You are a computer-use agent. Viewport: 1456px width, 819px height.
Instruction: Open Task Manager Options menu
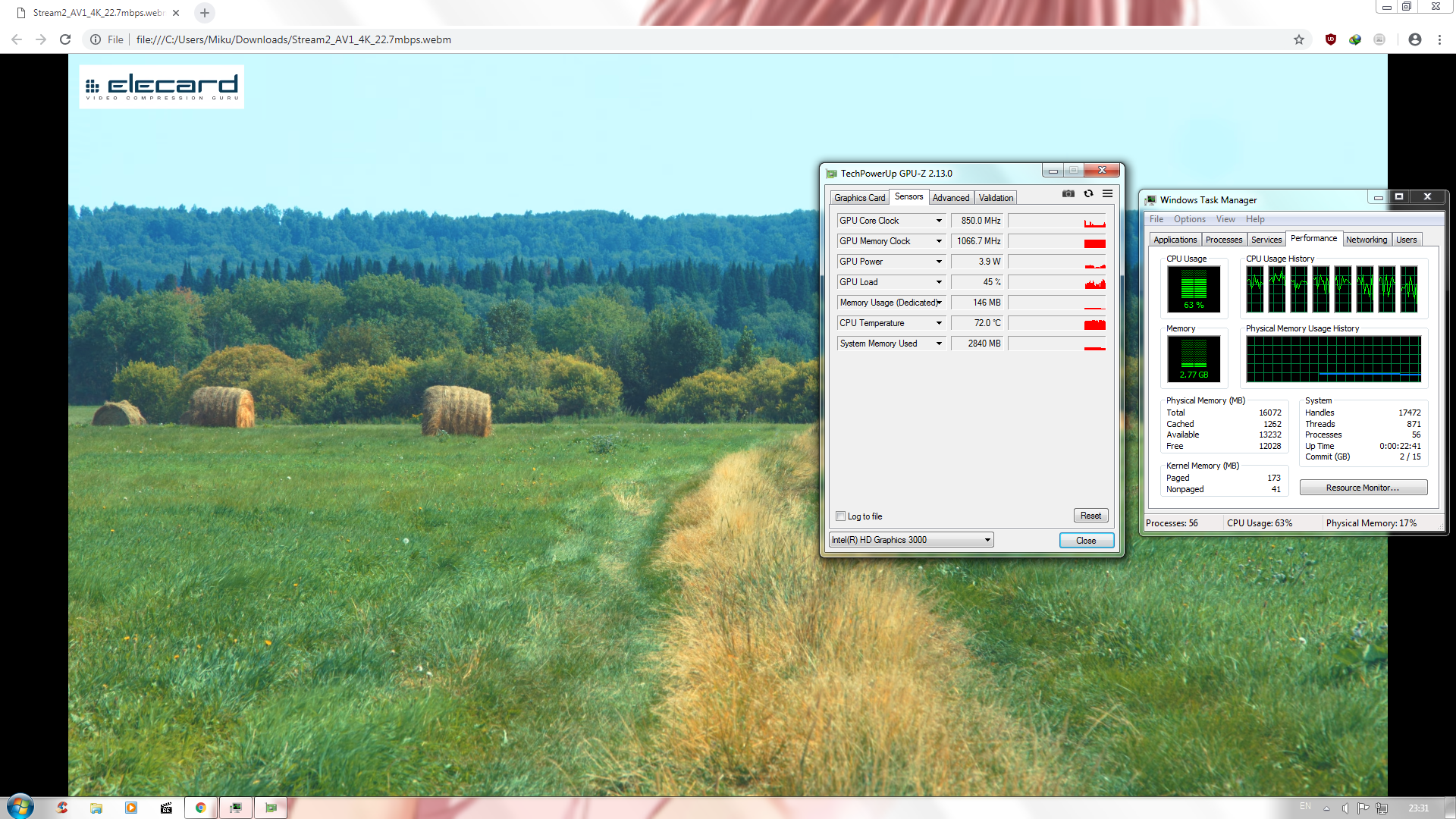pos(1189,219)
